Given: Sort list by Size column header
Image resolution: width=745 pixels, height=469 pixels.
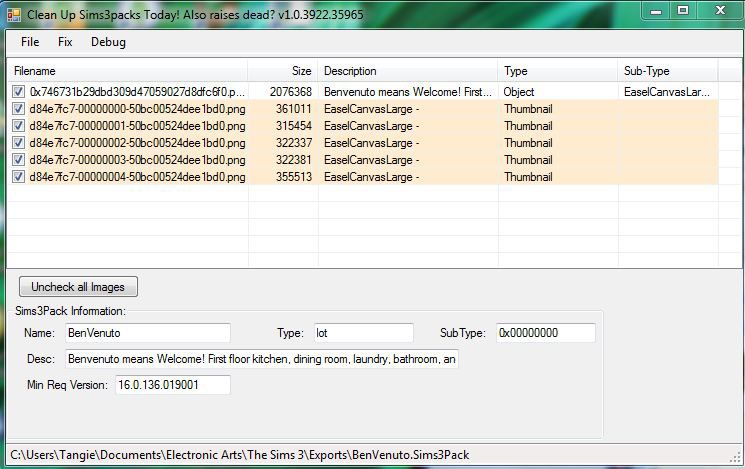Looking at the screenshot, I should pos(283,71).
